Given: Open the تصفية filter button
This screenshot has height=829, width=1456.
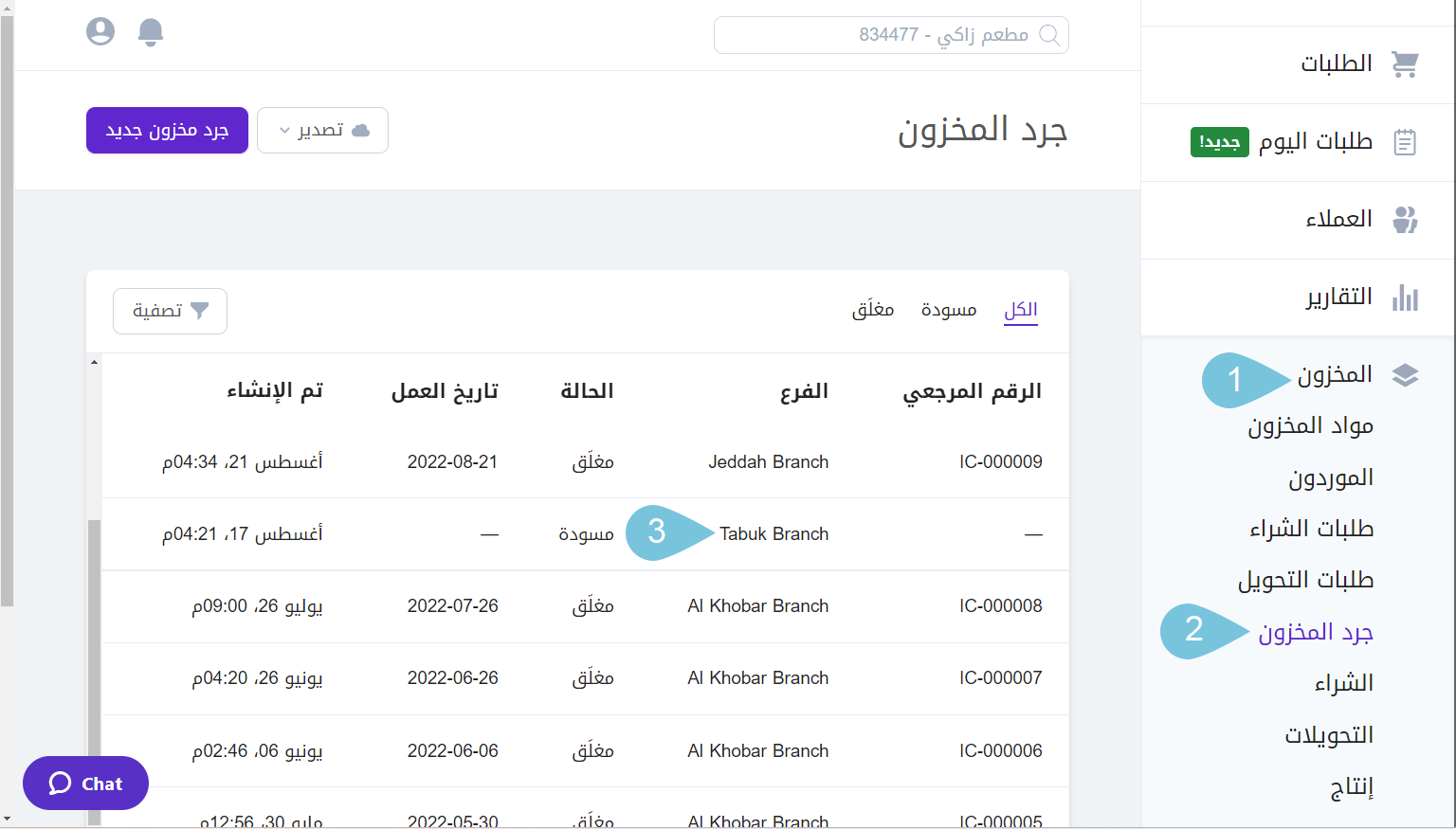Looking at the screenshot, I should coord(170,311).
